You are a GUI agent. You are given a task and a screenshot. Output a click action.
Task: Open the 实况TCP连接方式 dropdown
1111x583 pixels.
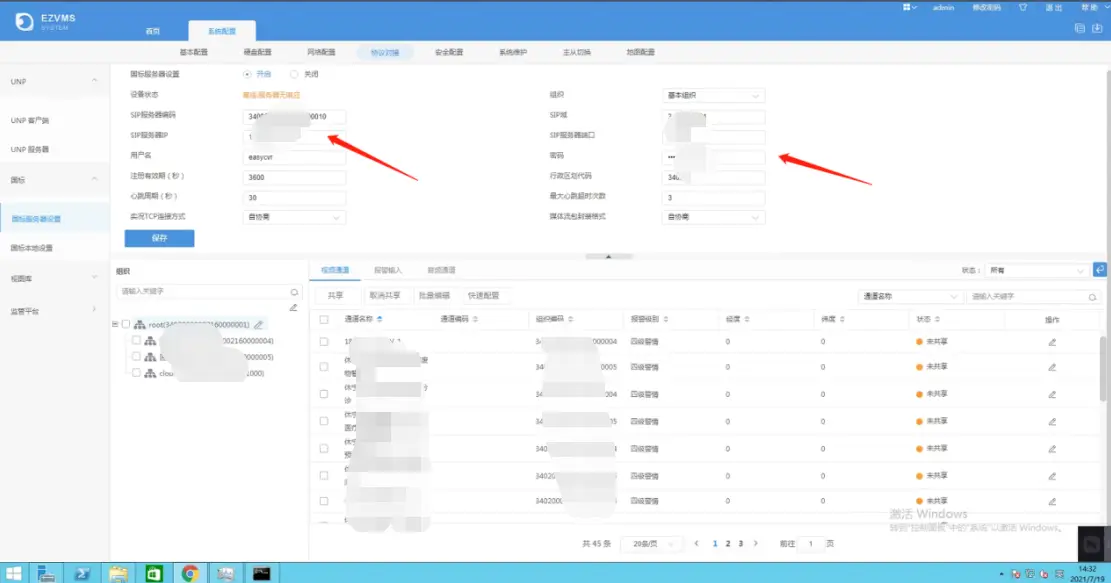[294, 217]
